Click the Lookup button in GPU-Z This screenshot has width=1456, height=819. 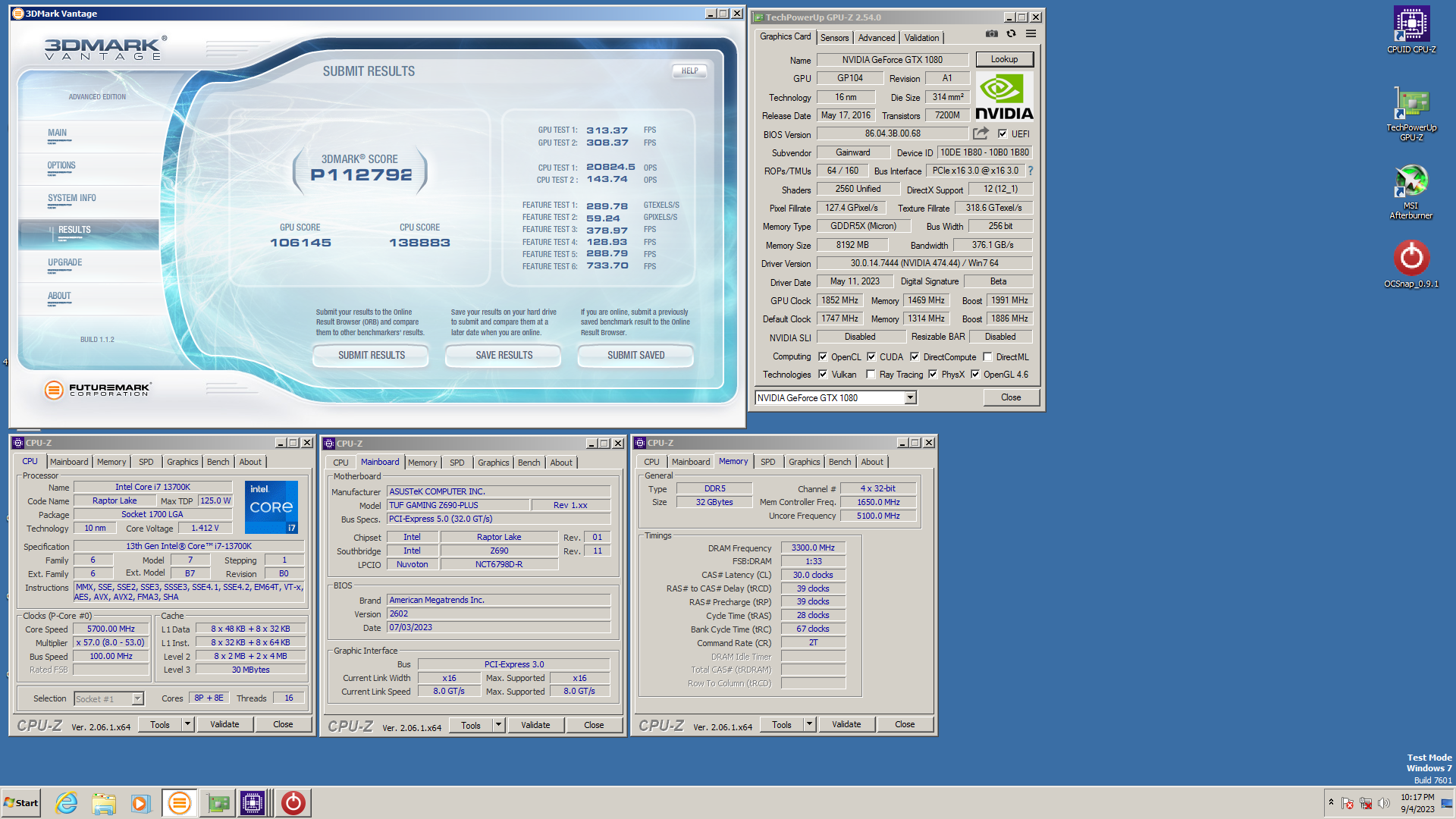[x=1004, y=59]
